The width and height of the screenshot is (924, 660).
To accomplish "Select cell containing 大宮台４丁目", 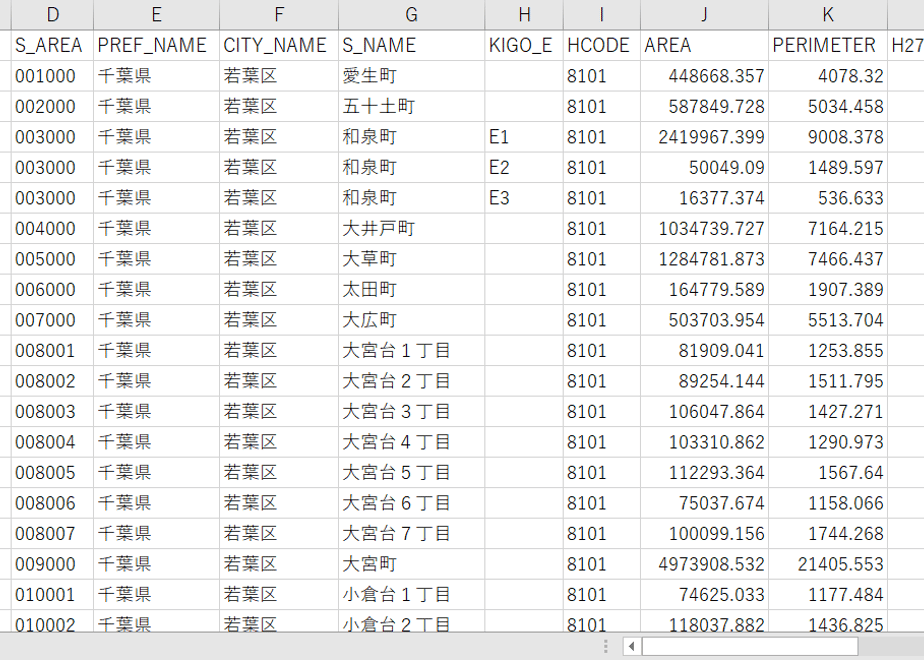I will coord(411,442).
